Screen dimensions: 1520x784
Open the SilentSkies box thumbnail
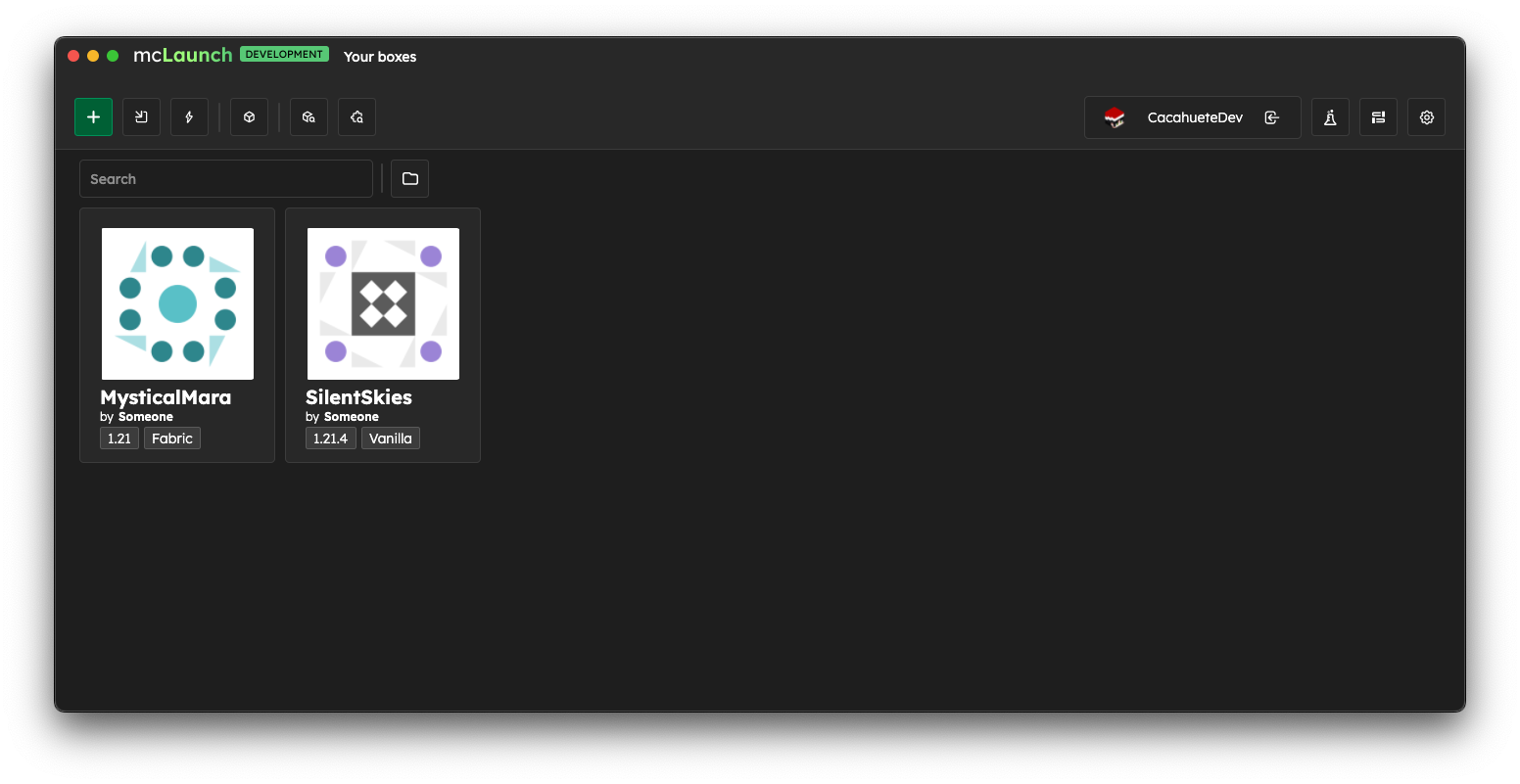[383, 303]
